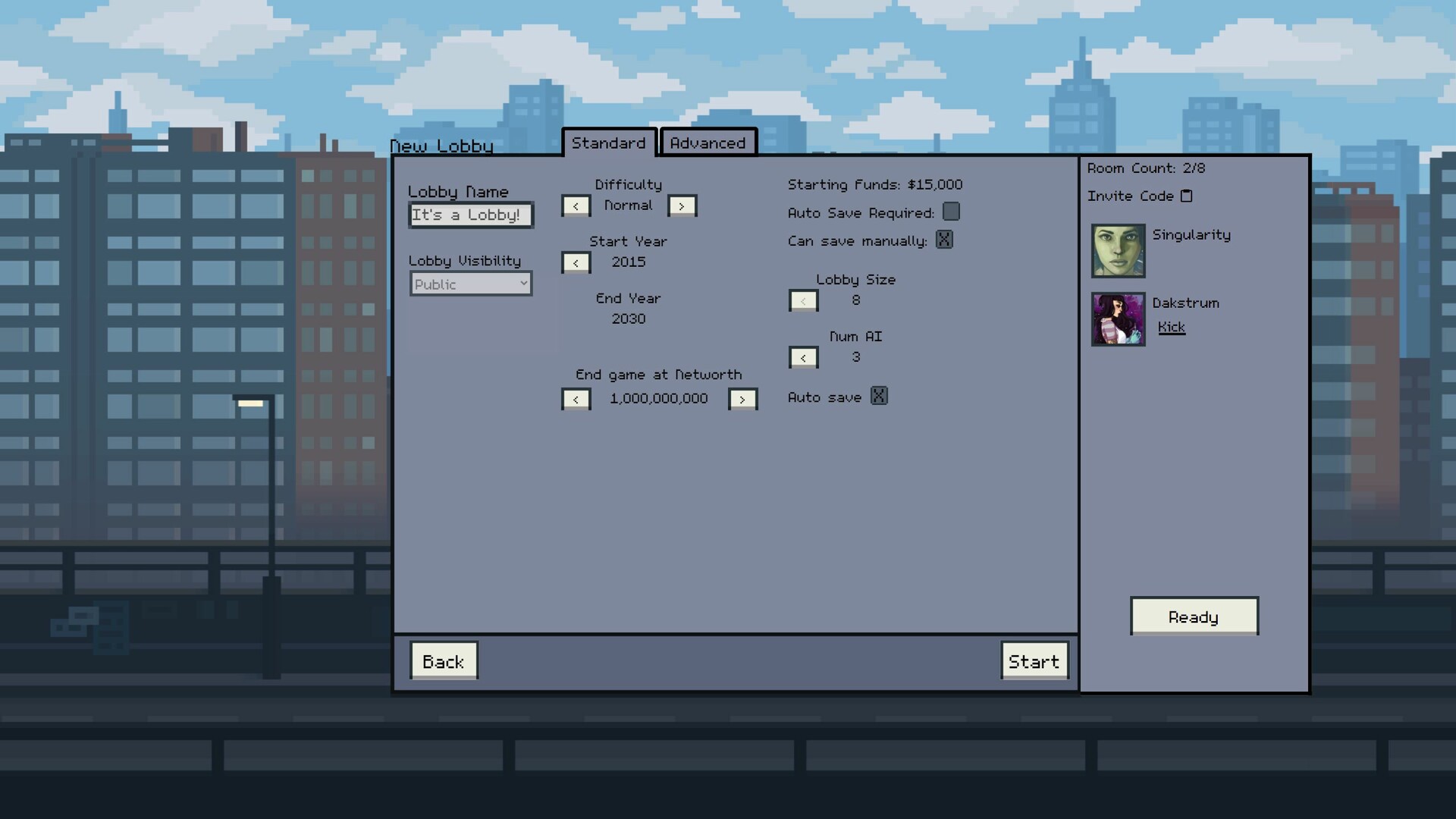This screenshot has height=819, width=1456.
Task: Click the left arrow to decrease difficulty
Action: [x=576, y=205]
